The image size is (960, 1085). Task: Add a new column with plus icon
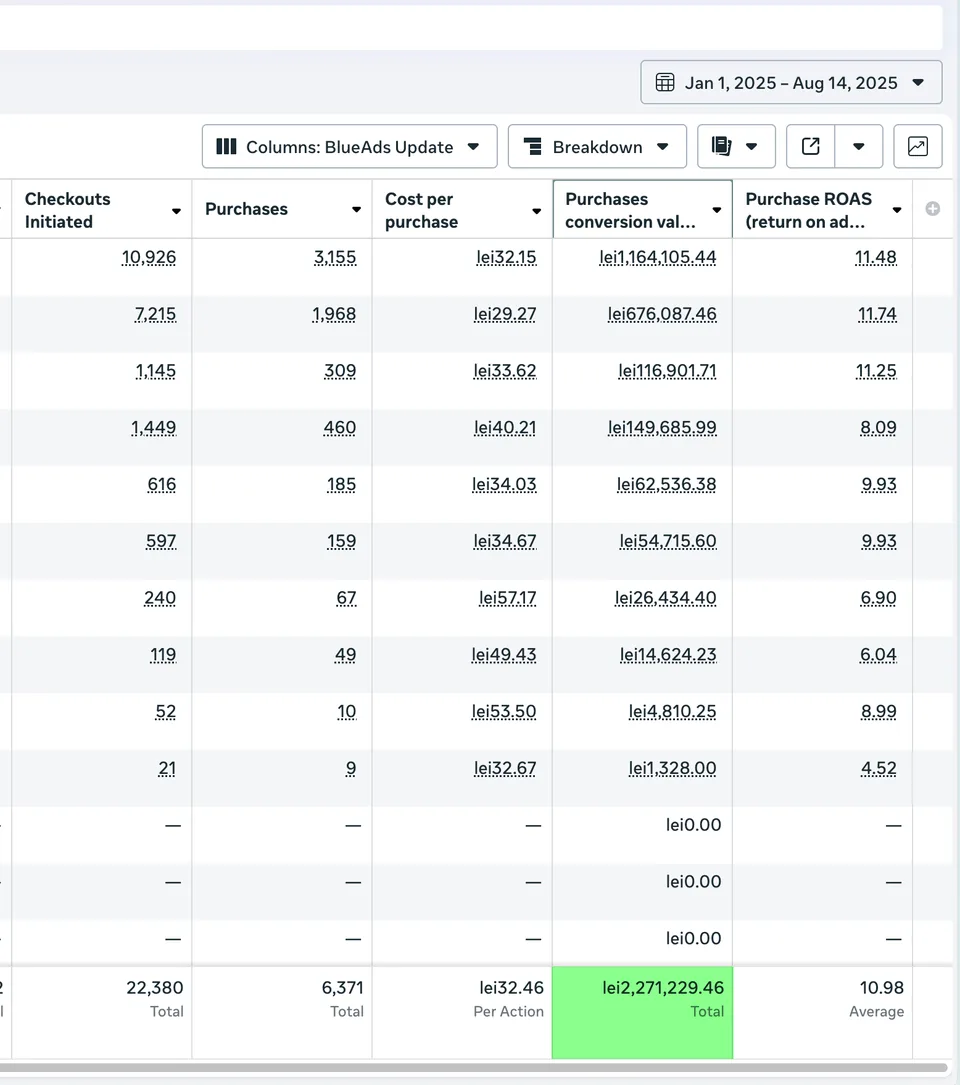coord(932,209)
